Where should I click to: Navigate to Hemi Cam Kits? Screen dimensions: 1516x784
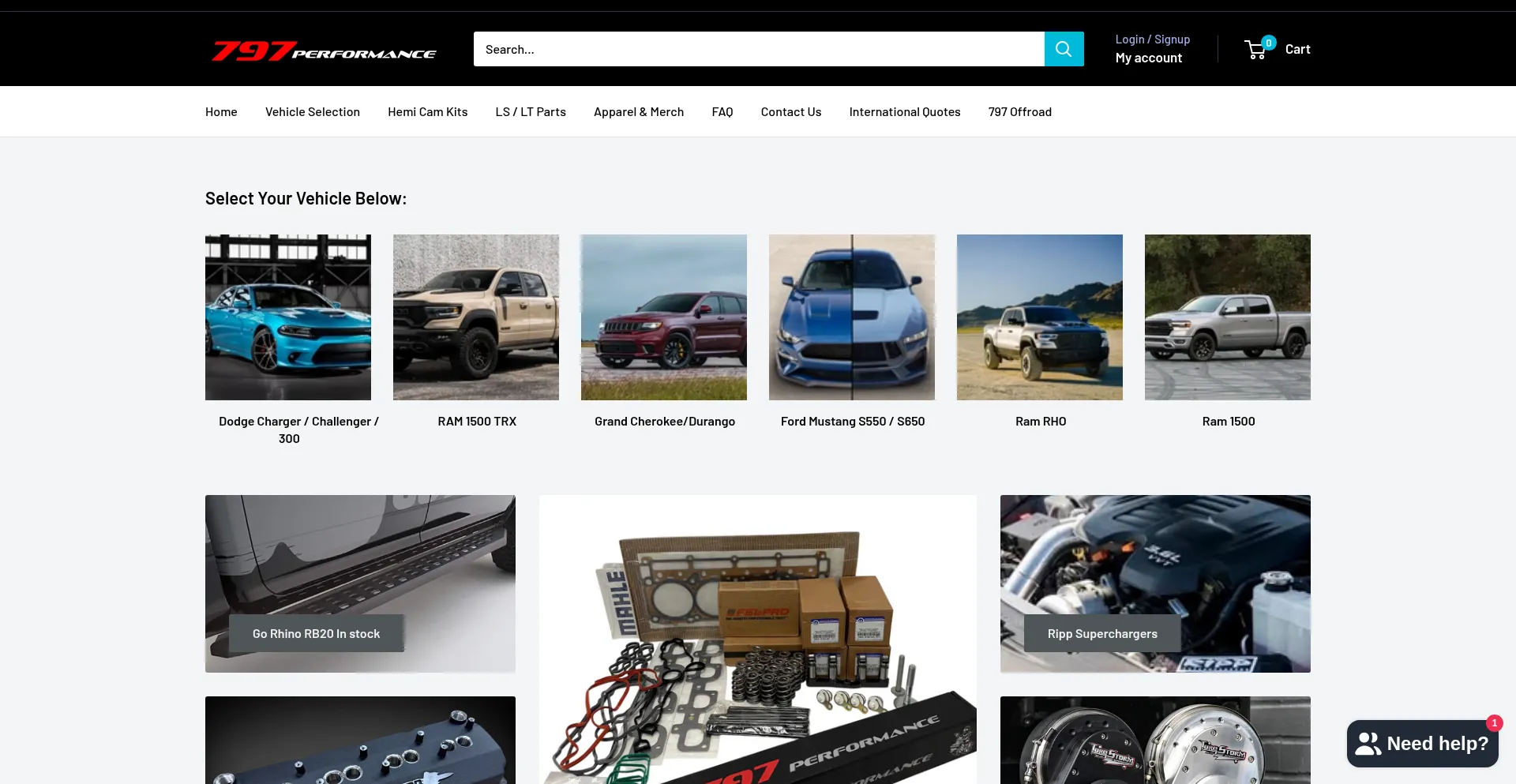427,111
